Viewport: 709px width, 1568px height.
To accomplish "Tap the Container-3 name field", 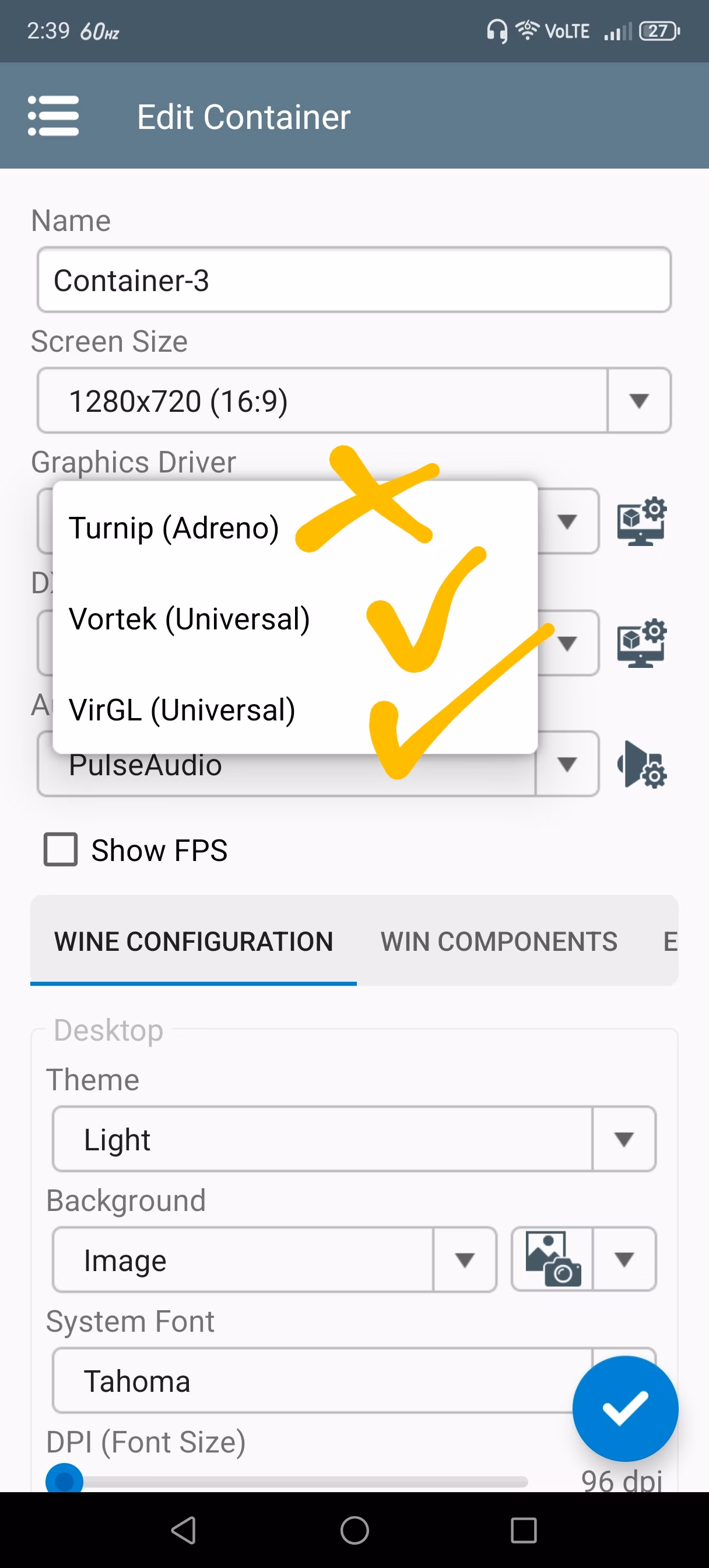I will pyautogui.click(x=353, y=280).
